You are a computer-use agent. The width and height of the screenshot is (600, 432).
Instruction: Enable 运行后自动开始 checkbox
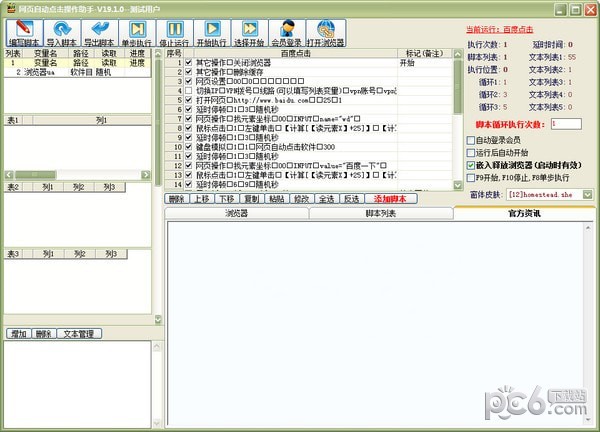coord(471,153)
